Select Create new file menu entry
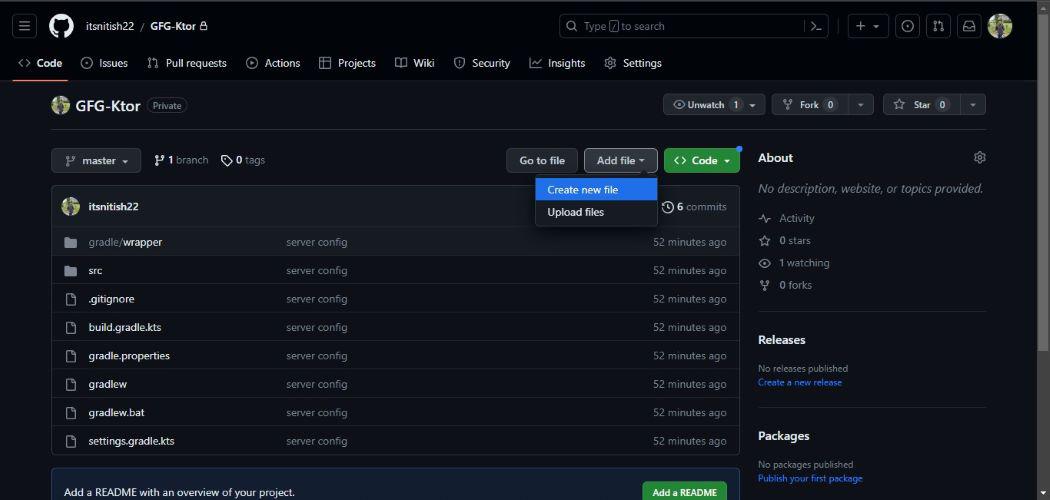Image resolution: width=1050 pixels, height=500 pixels. 596,190
